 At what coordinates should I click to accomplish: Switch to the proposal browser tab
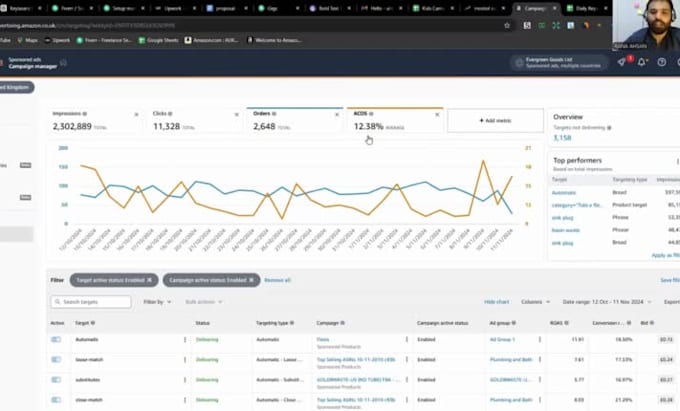pyautogui.click(x=225, y=8)
